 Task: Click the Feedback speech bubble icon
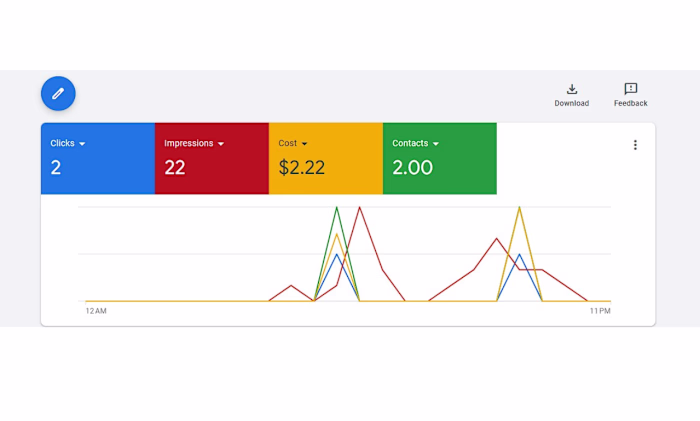pyautogui.click(x=631, y=89)
